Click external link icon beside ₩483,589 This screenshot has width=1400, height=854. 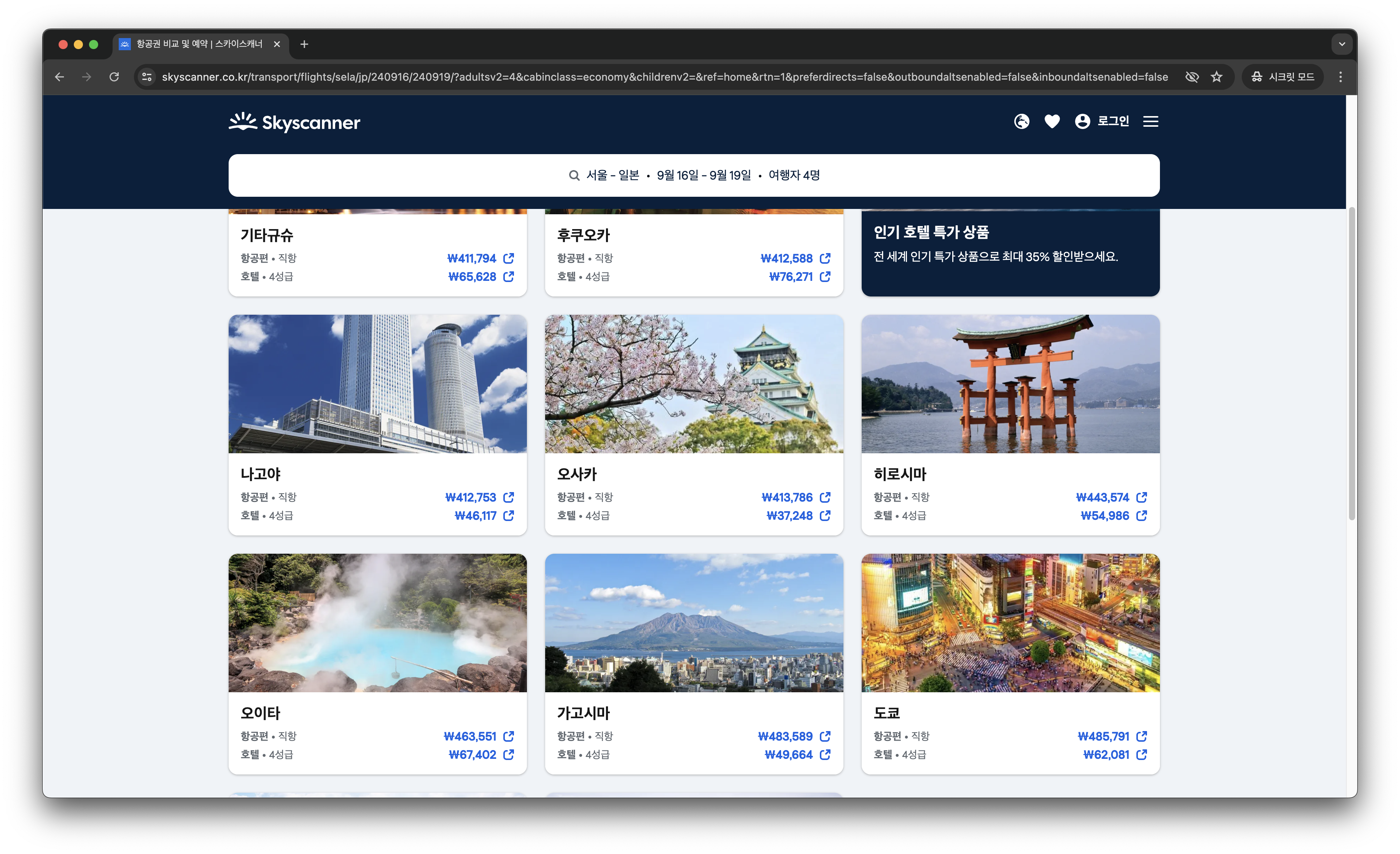click(x=825, y=736)
